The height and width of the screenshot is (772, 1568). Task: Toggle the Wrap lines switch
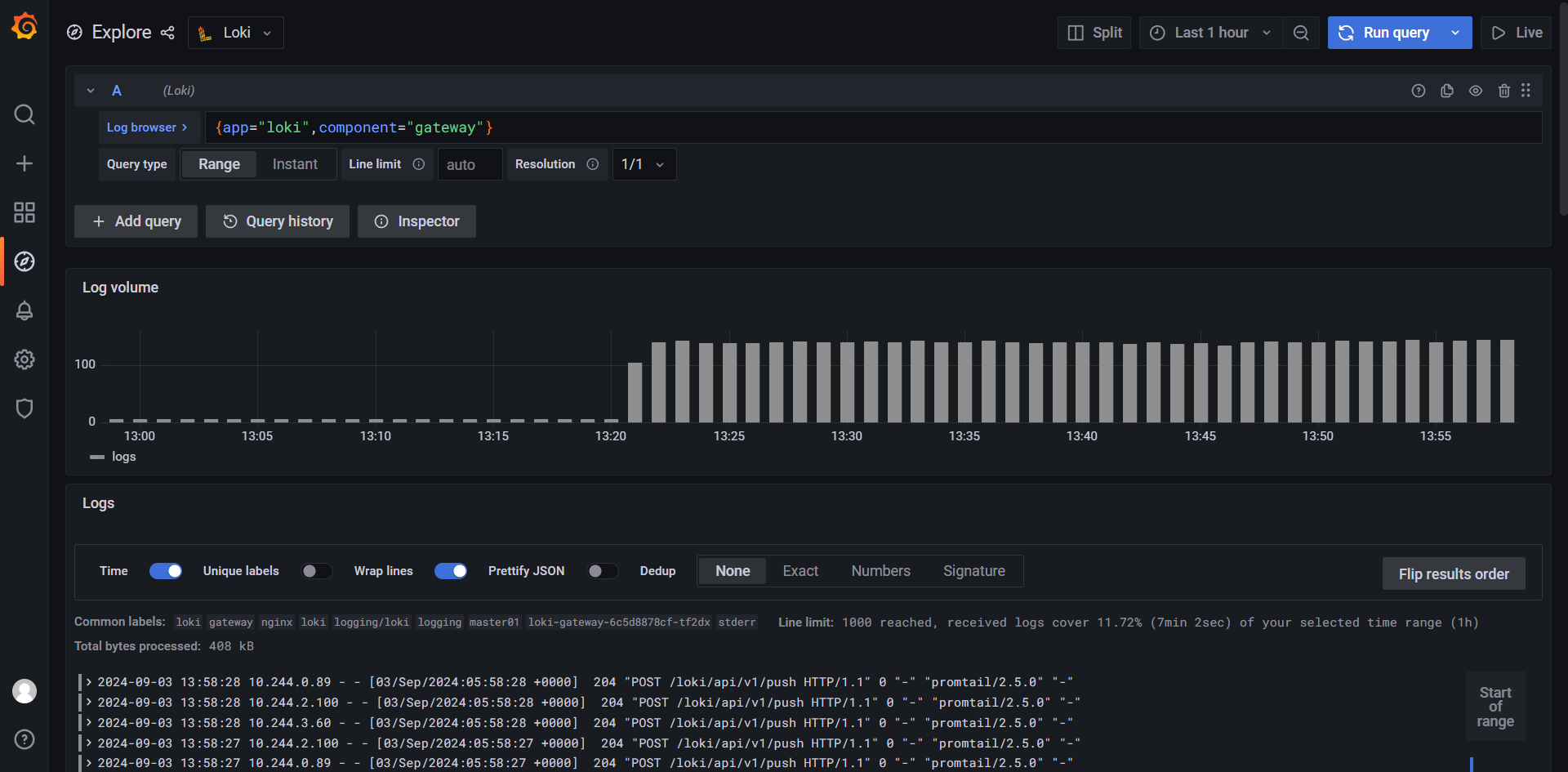point(451,571)
